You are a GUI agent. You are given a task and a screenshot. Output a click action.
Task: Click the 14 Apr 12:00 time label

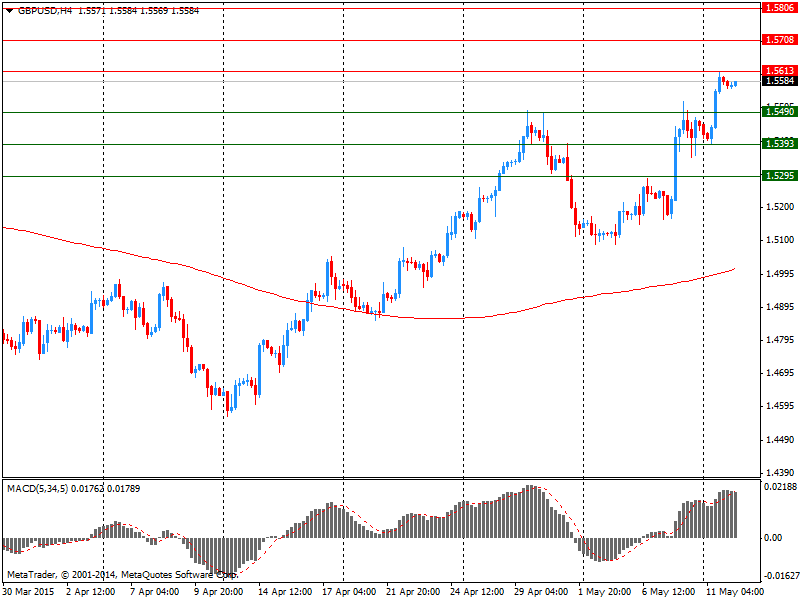(x=285, y=592)
